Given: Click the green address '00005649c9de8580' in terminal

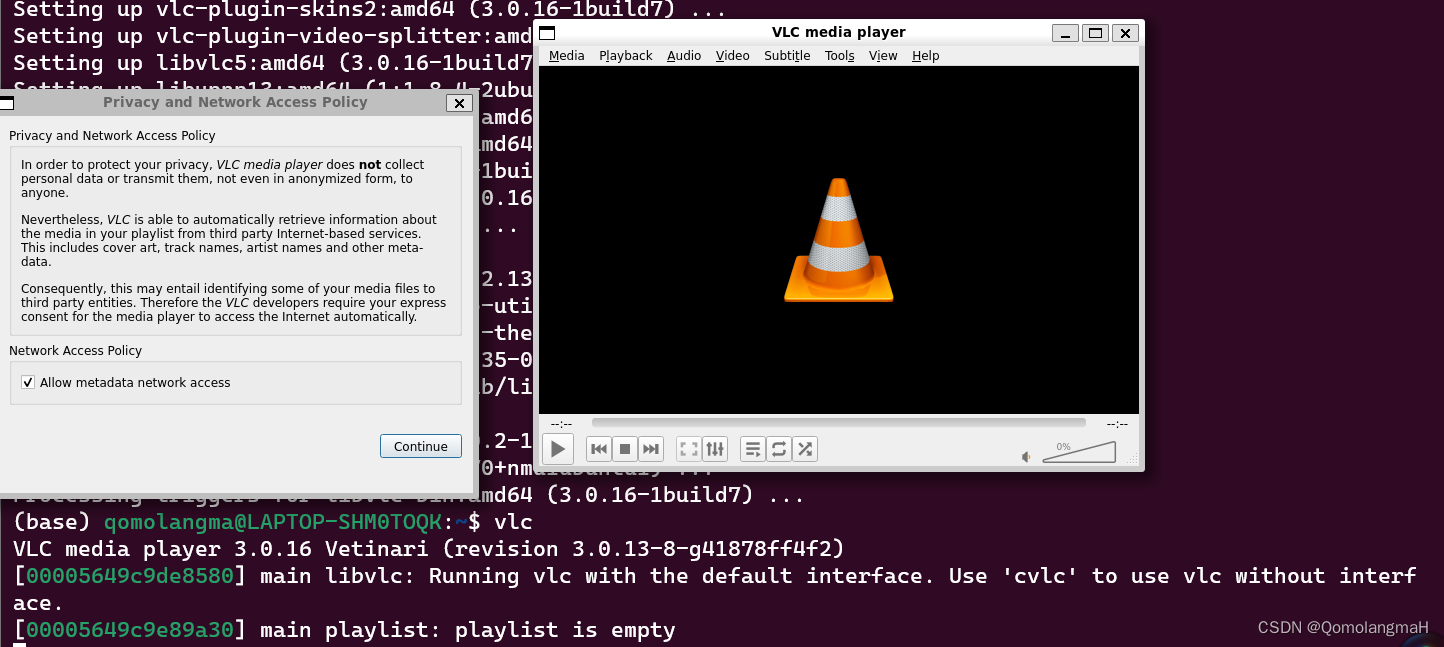Looking at the screenshot, I should 130,576.
